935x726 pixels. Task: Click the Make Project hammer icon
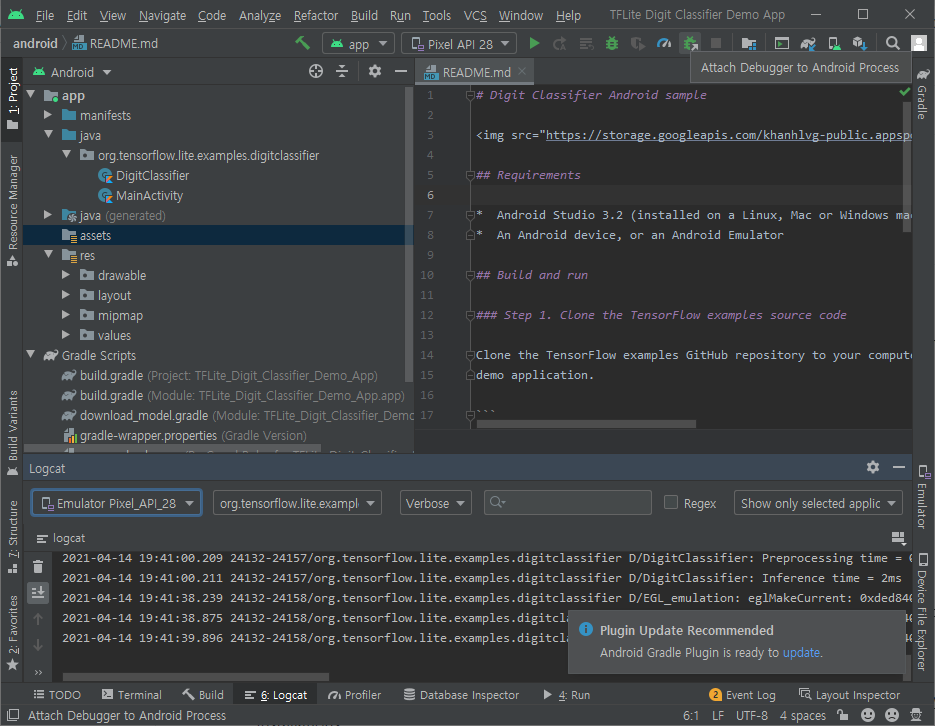[x=302, y=43]
